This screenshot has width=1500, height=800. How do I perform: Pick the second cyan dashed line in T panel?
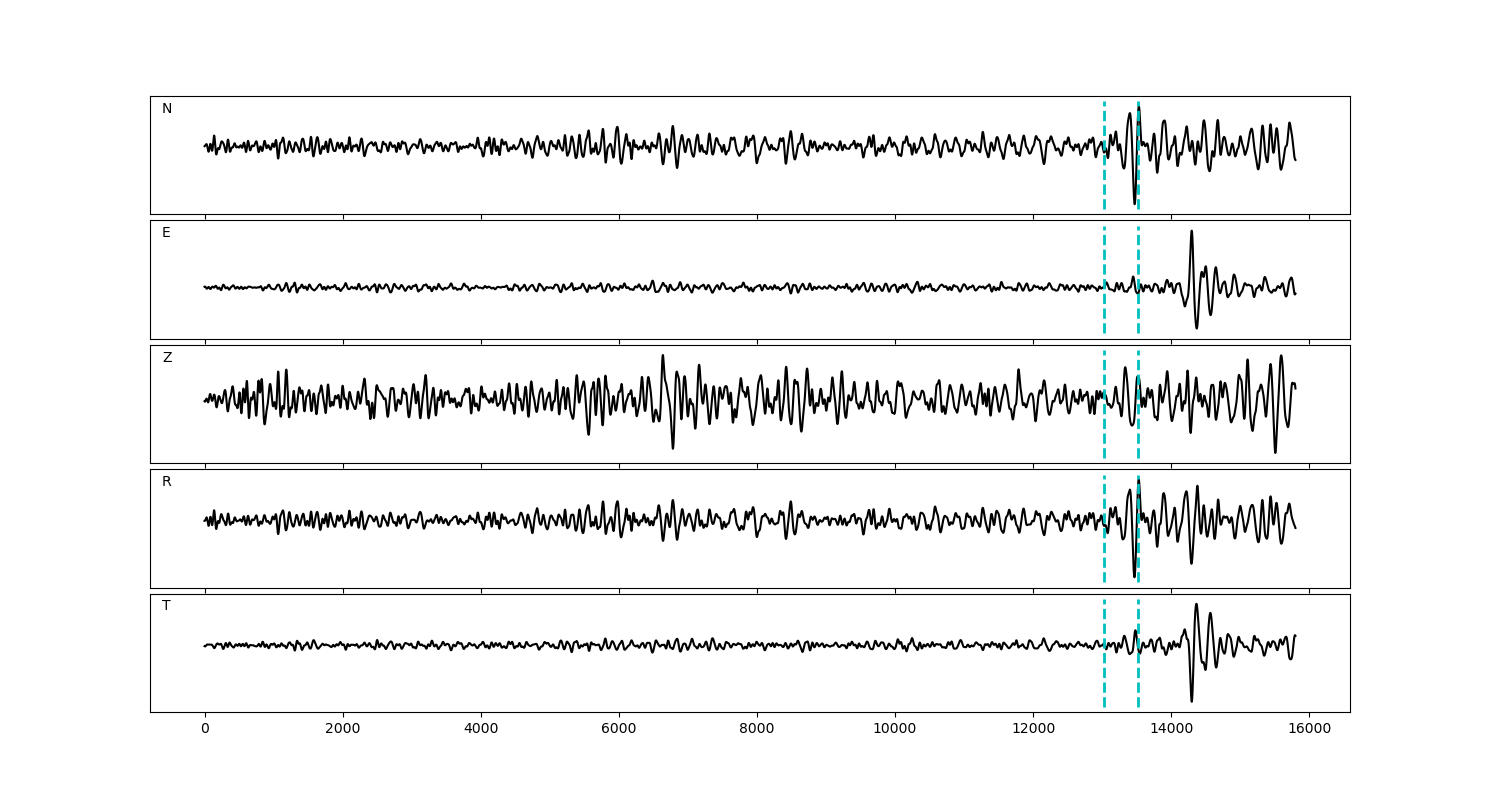tap(1138, 653)
